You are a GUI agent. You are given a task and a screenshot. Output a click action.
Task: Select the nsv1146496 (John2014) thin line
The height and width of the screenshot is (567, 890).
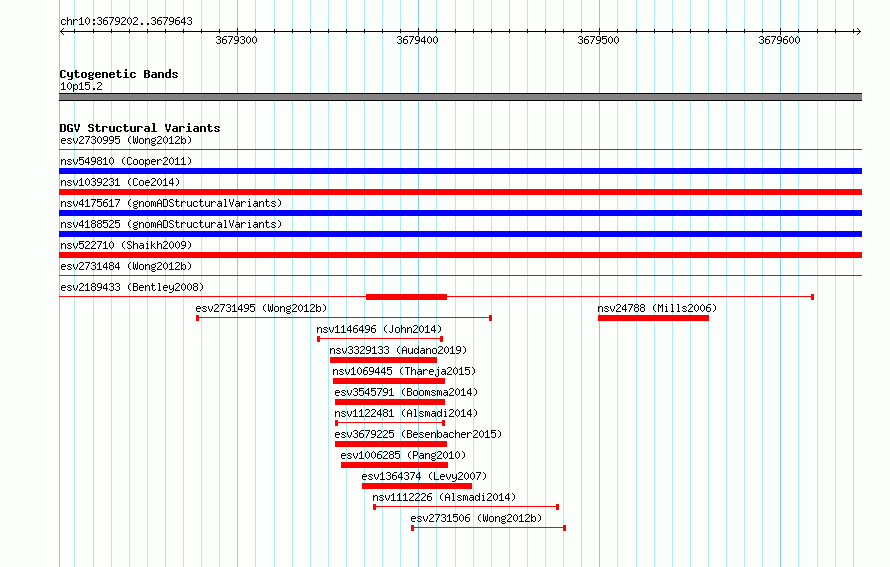tap(380, 339)
